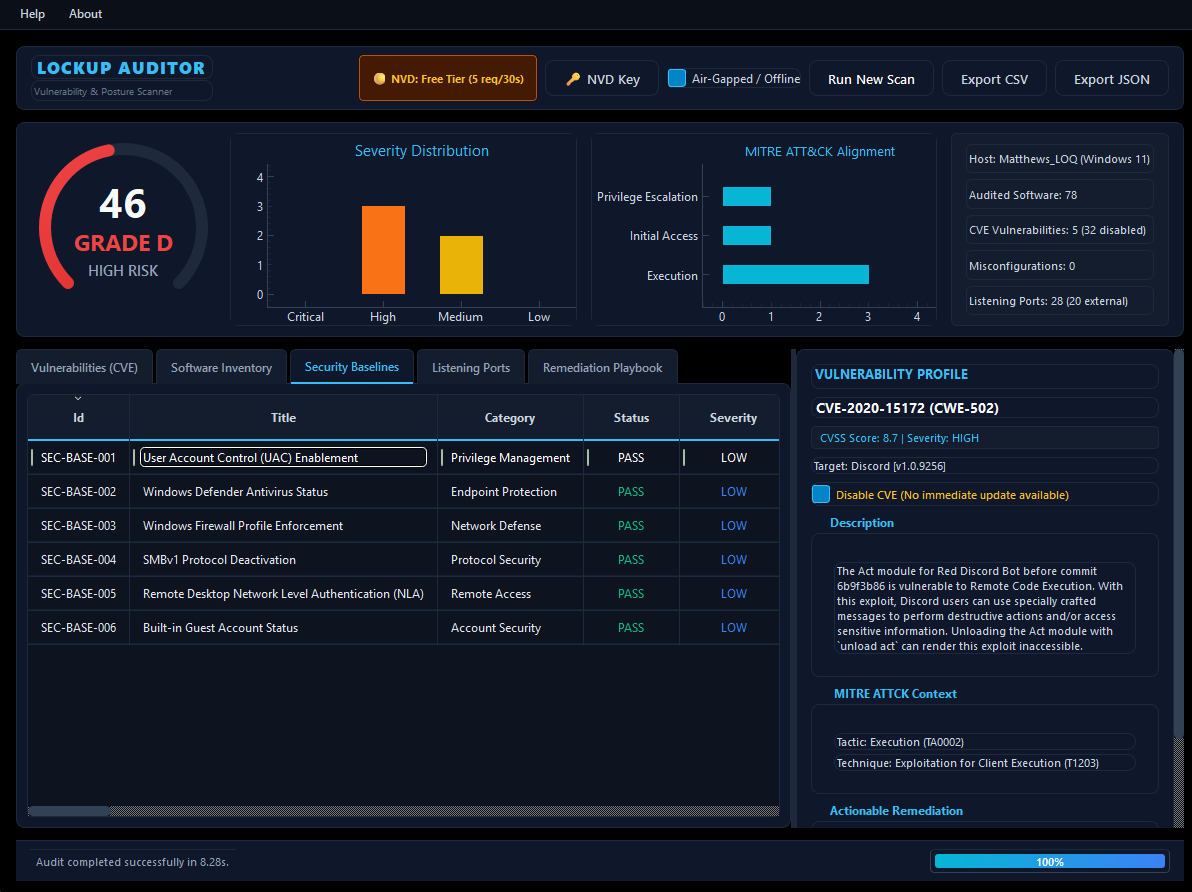Image resolution: width=1192 pixels, height=892 pixels.
Task: Open the Remediation Playbook tab
Action: pyautogui.click(x=603, y=367)
